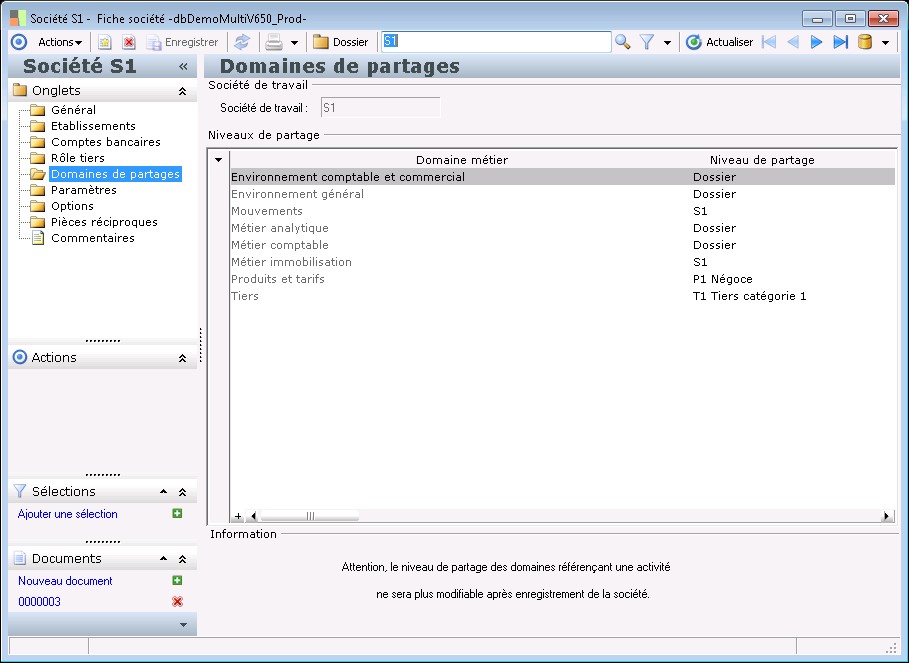
Task: Click the filter funnel icon in toolbar
Action: pos(647,42)
